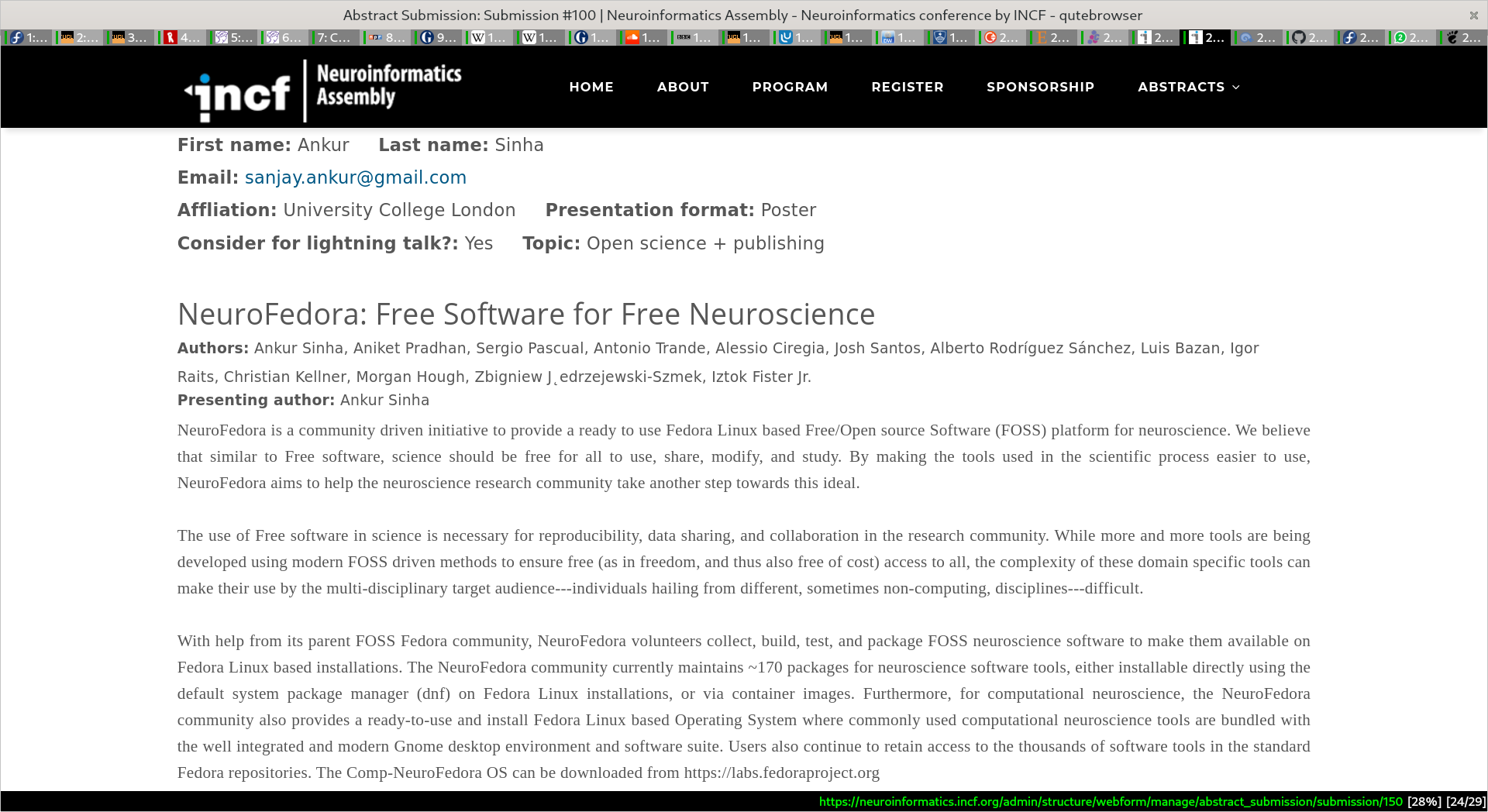Click the blue shield favicon on tab 19

tap(940, 37)
